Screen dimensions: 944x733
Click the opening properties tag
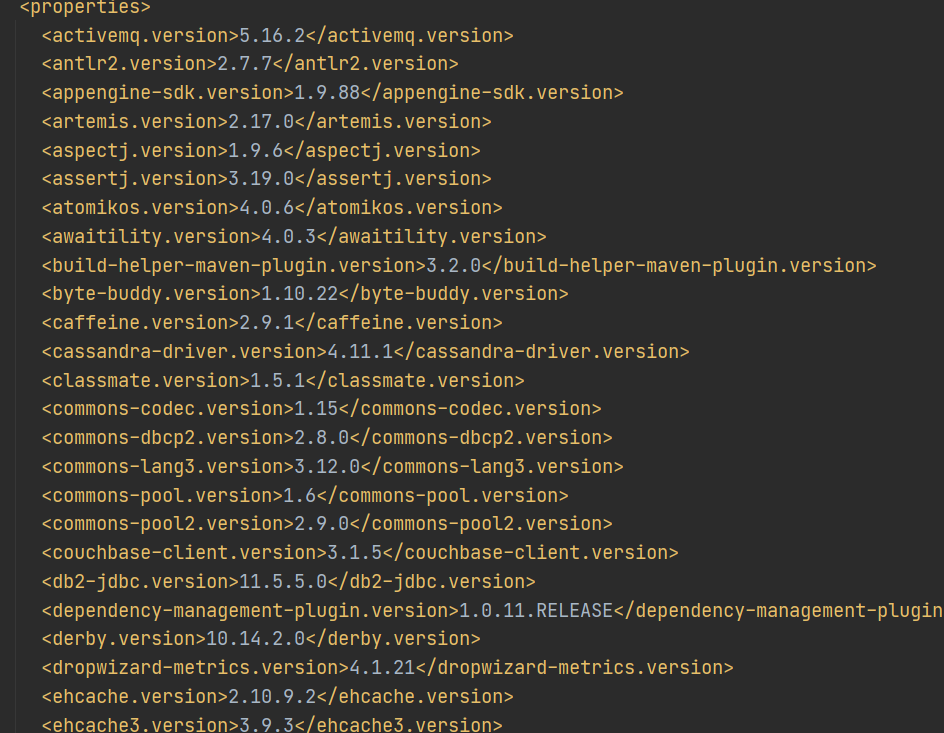(x=85, y=8)
